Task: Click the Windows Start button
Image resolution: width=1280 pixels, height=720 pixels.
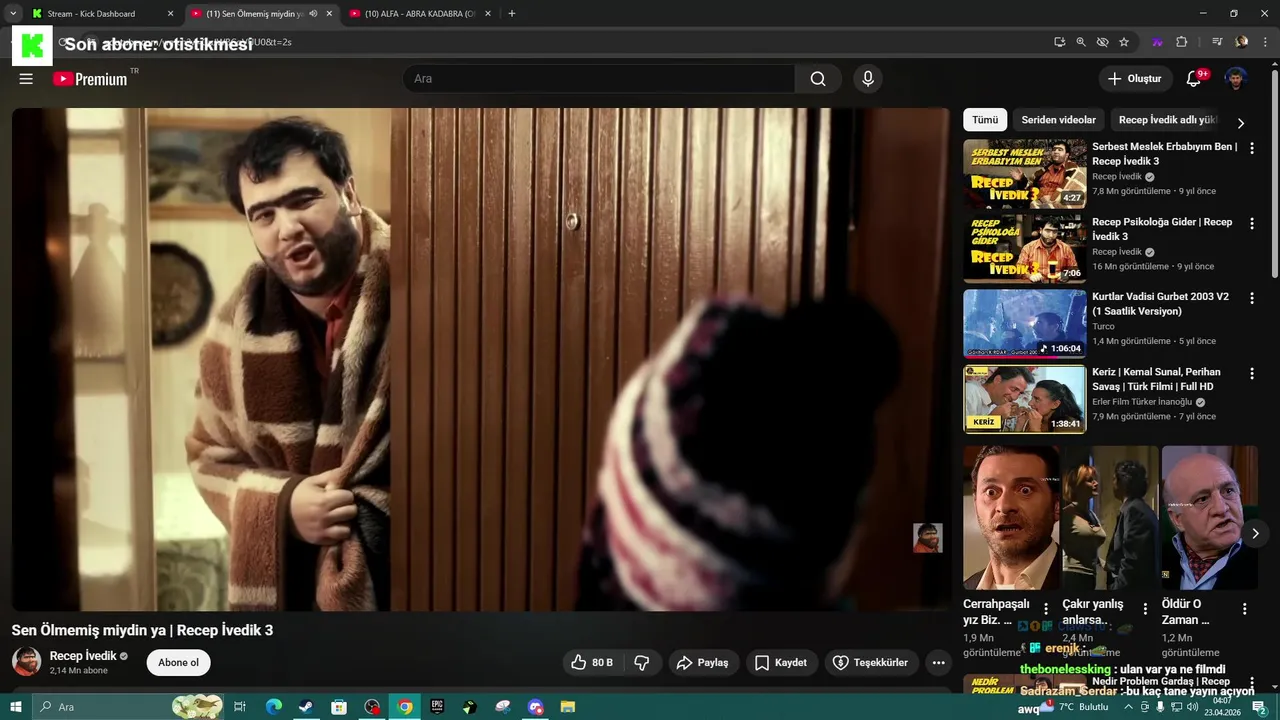Action: click(15, 707)
